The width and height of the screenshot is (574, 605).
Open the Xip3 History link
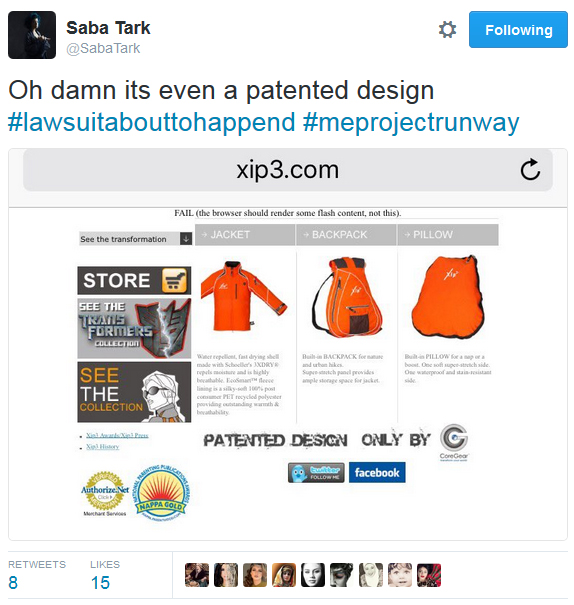coord(103,447)
